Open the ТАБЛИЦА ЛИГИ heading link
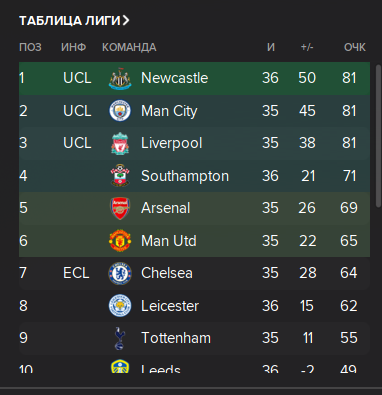The width and height of the screenshot is (382, 395). pos(70,21)
